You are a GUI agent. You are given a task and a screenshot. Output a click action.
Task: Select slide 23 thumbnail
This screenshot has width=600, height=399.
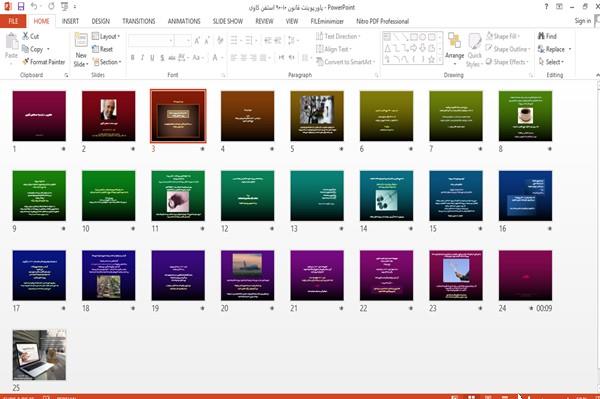click(456, 275)
